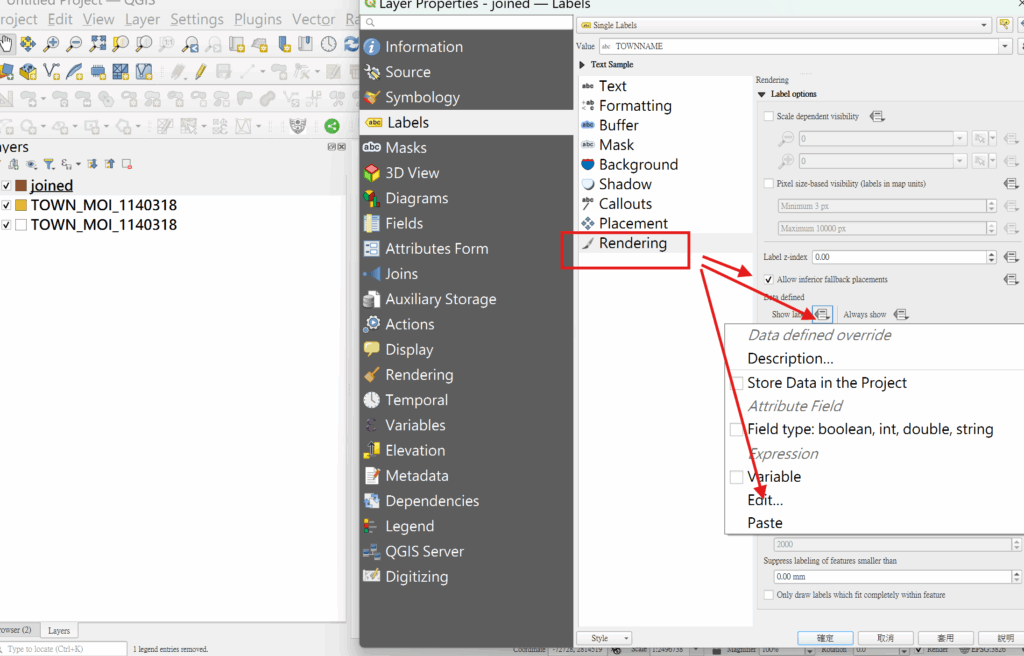Select Buffer in label settings list
The image size is (1024, 656).
pos(618,125)
